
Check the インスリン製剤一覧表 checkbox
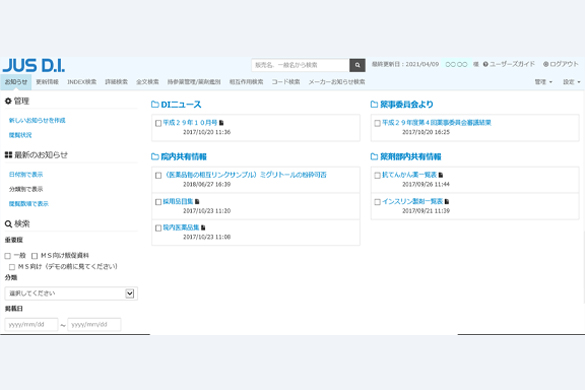pyautogui.click(x=377, y=202)
